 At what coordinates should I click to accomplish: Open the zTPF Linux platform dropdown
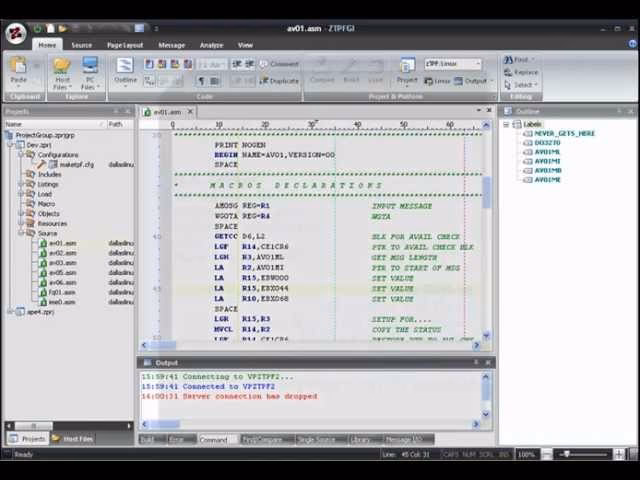coord(478,64)
